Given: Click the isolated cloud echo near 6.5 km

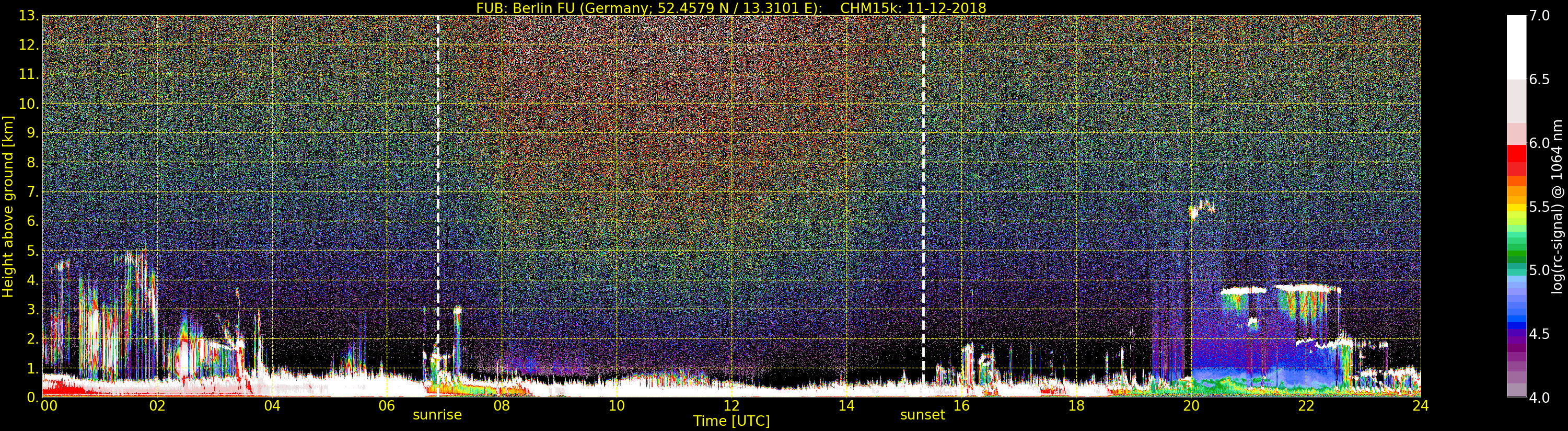Looking at the screenshot, I should [x=1201, y=210].
